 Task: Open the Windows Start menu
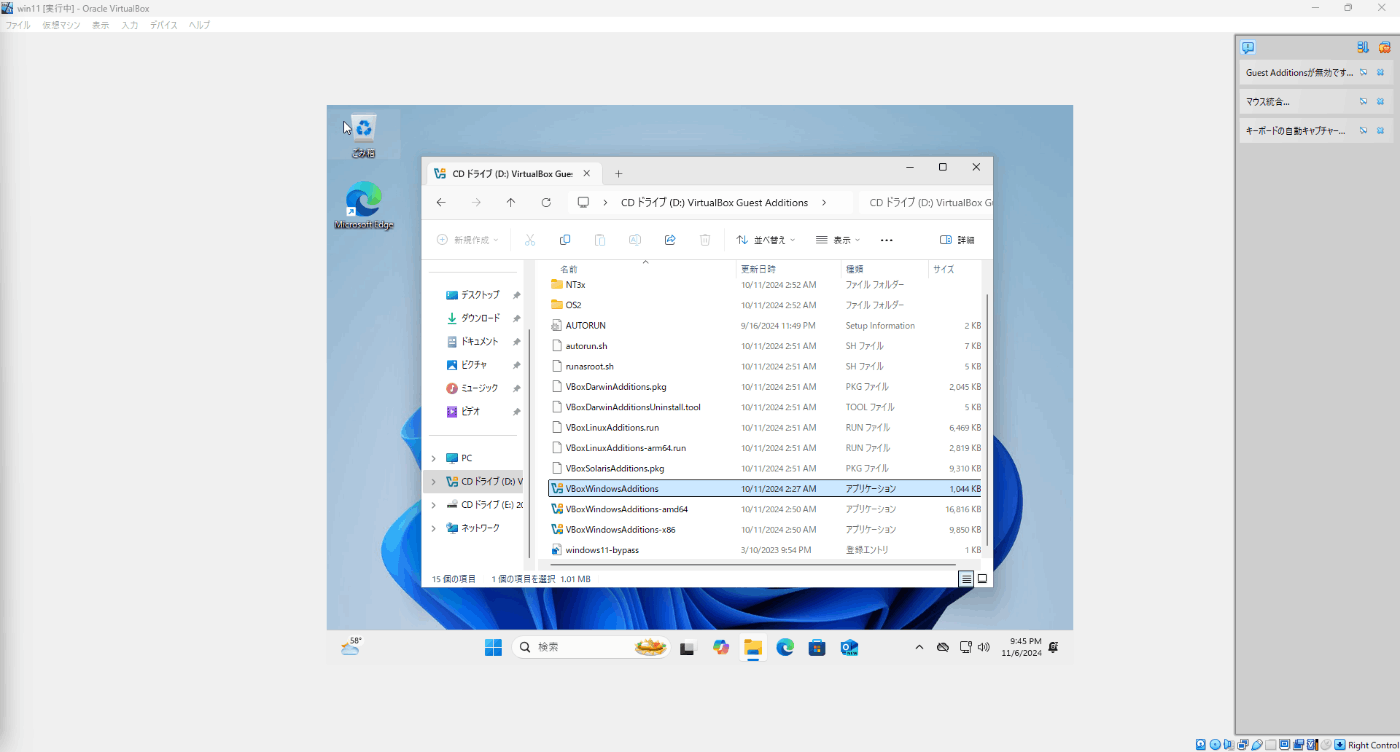pos(493,647)
